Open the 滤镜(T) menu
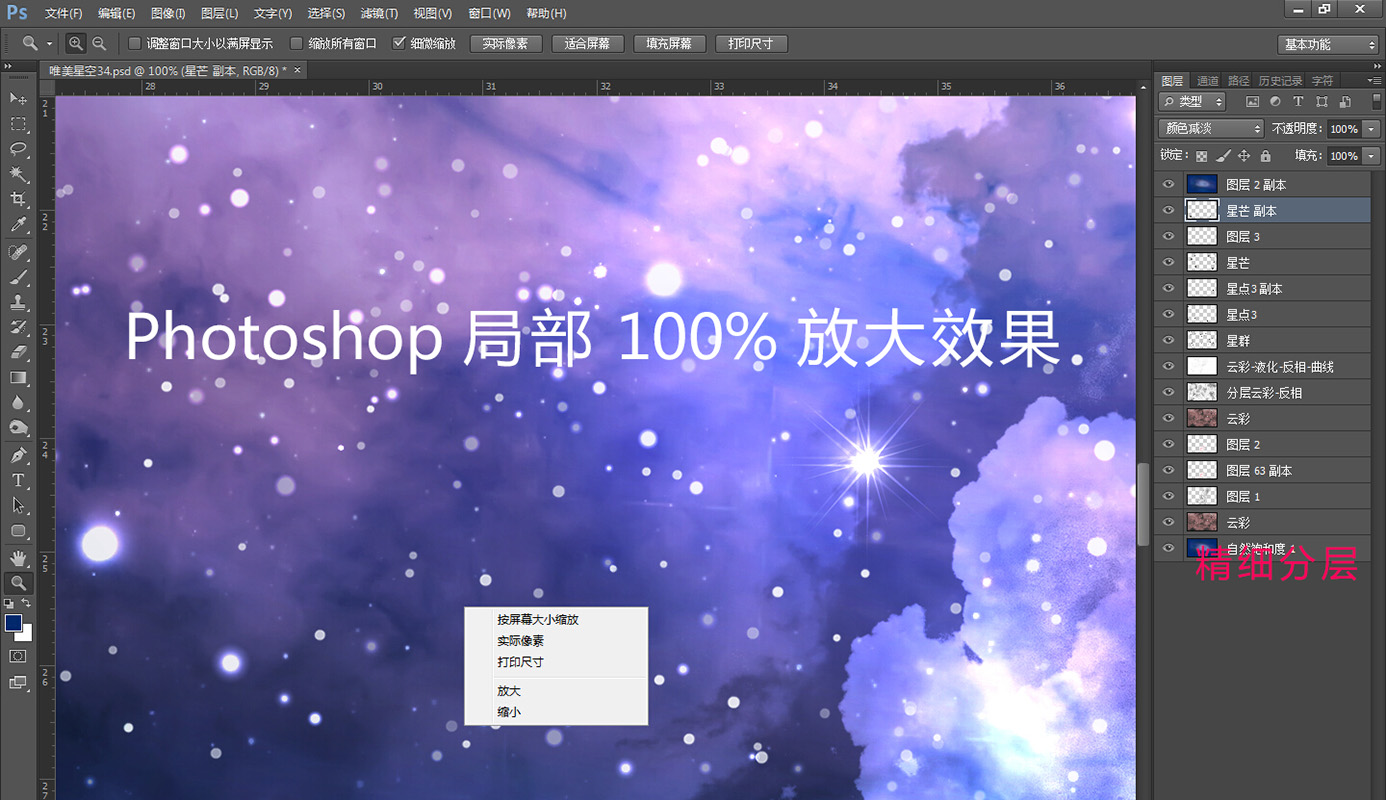 pos(379,13)
